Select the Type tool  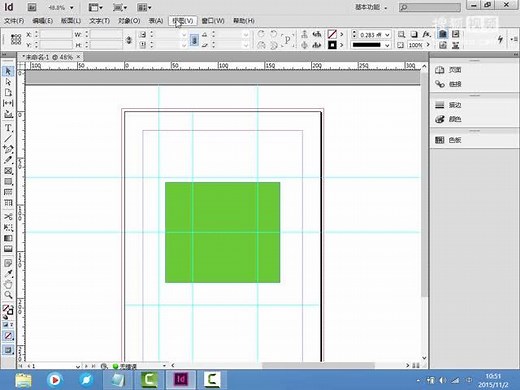[x=8, y=128]
